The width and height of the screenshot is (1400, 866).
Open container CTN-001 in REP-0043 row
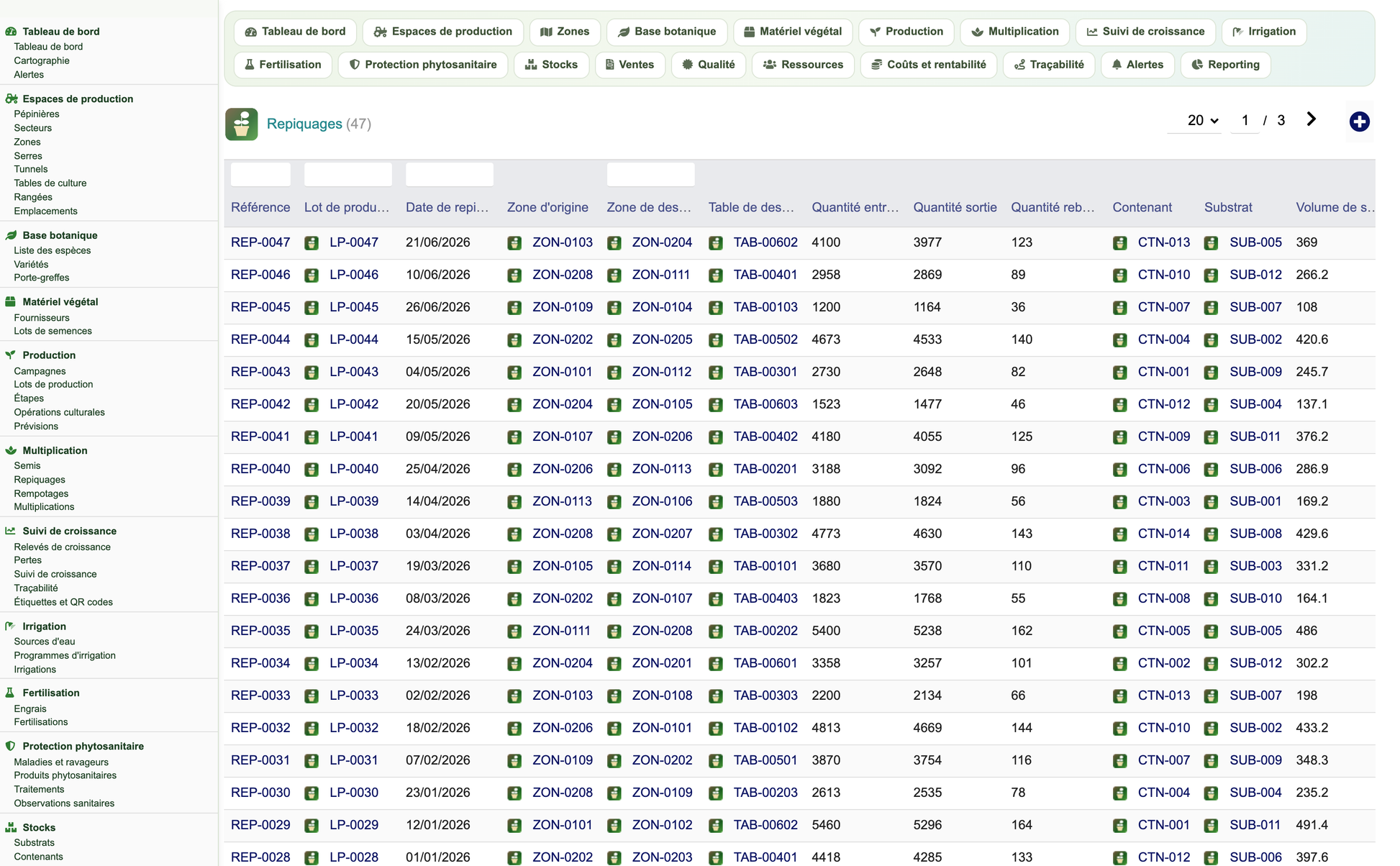[1164, 372]
